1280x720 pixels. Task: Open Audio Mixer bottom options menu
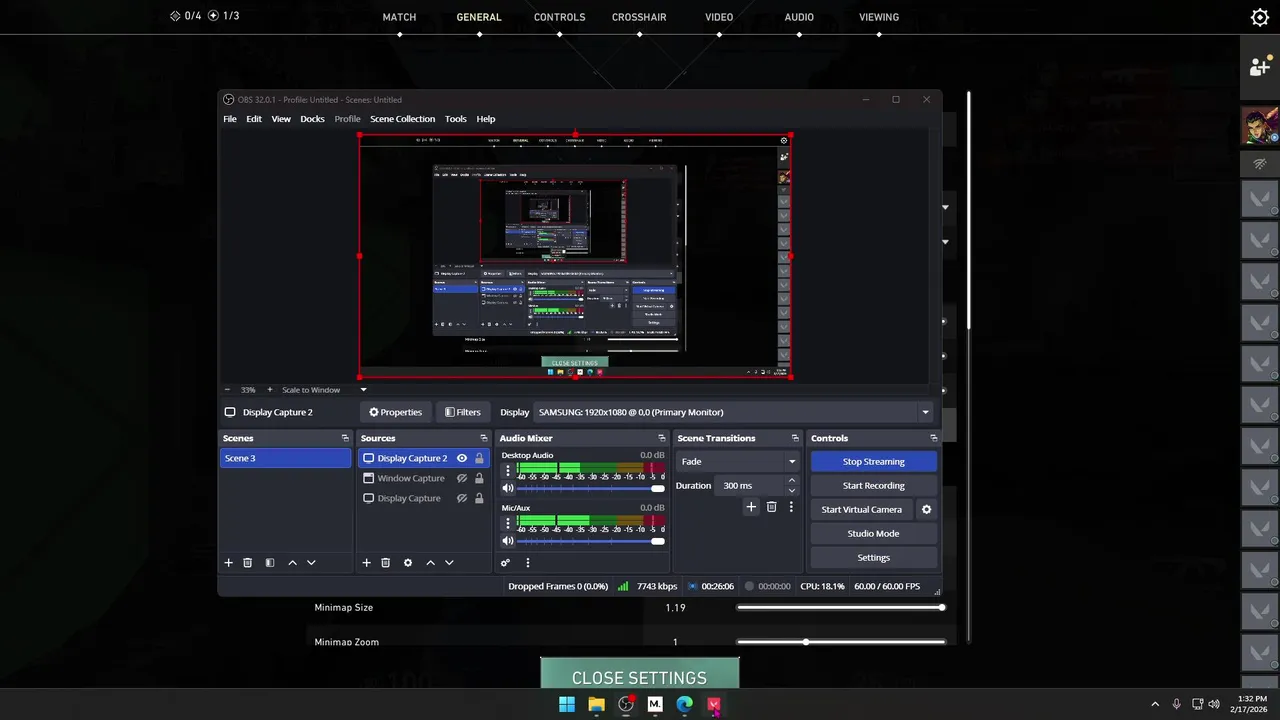tap(528, 563)
